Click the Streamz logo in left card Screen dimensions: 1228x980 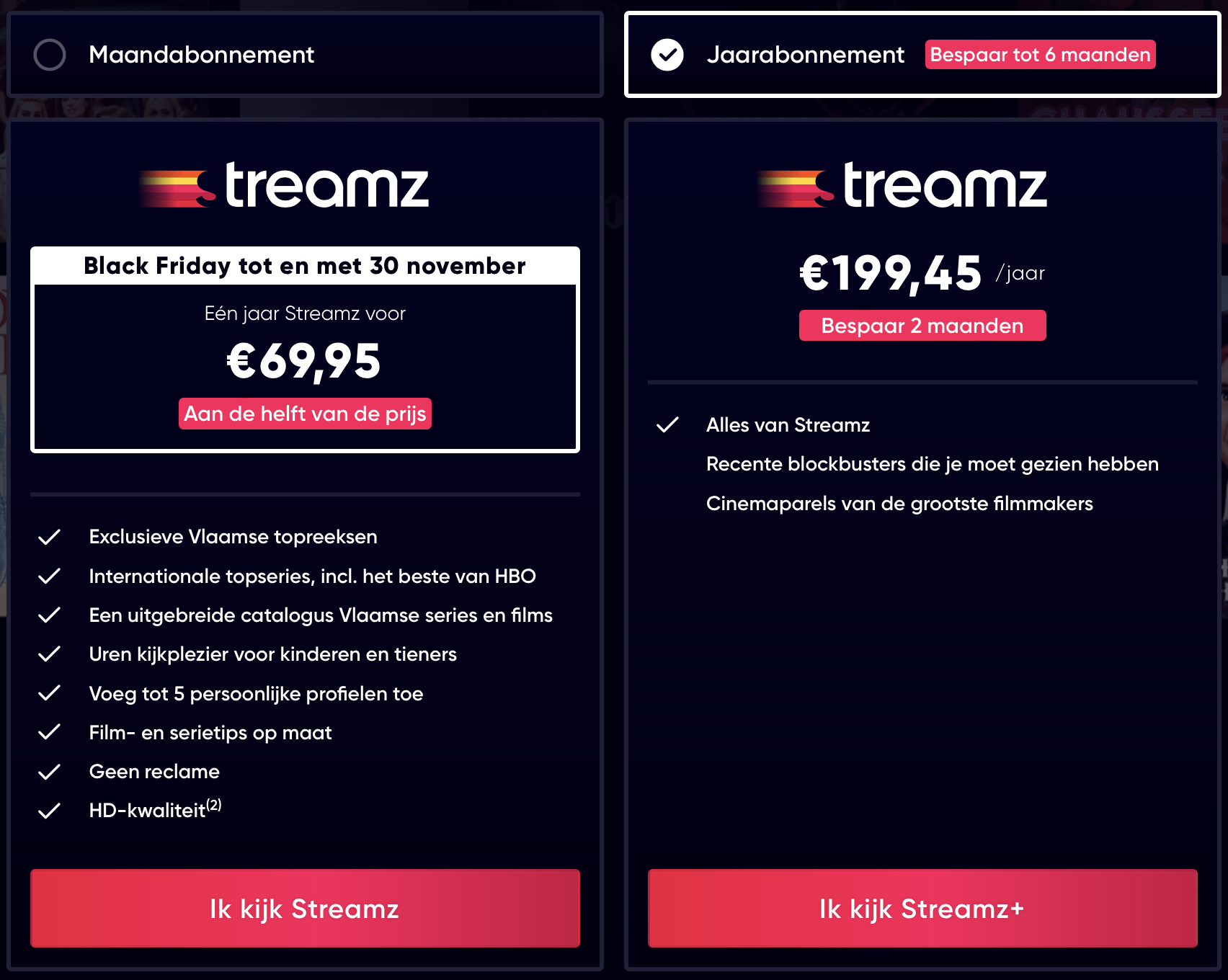tap(285, 186)
